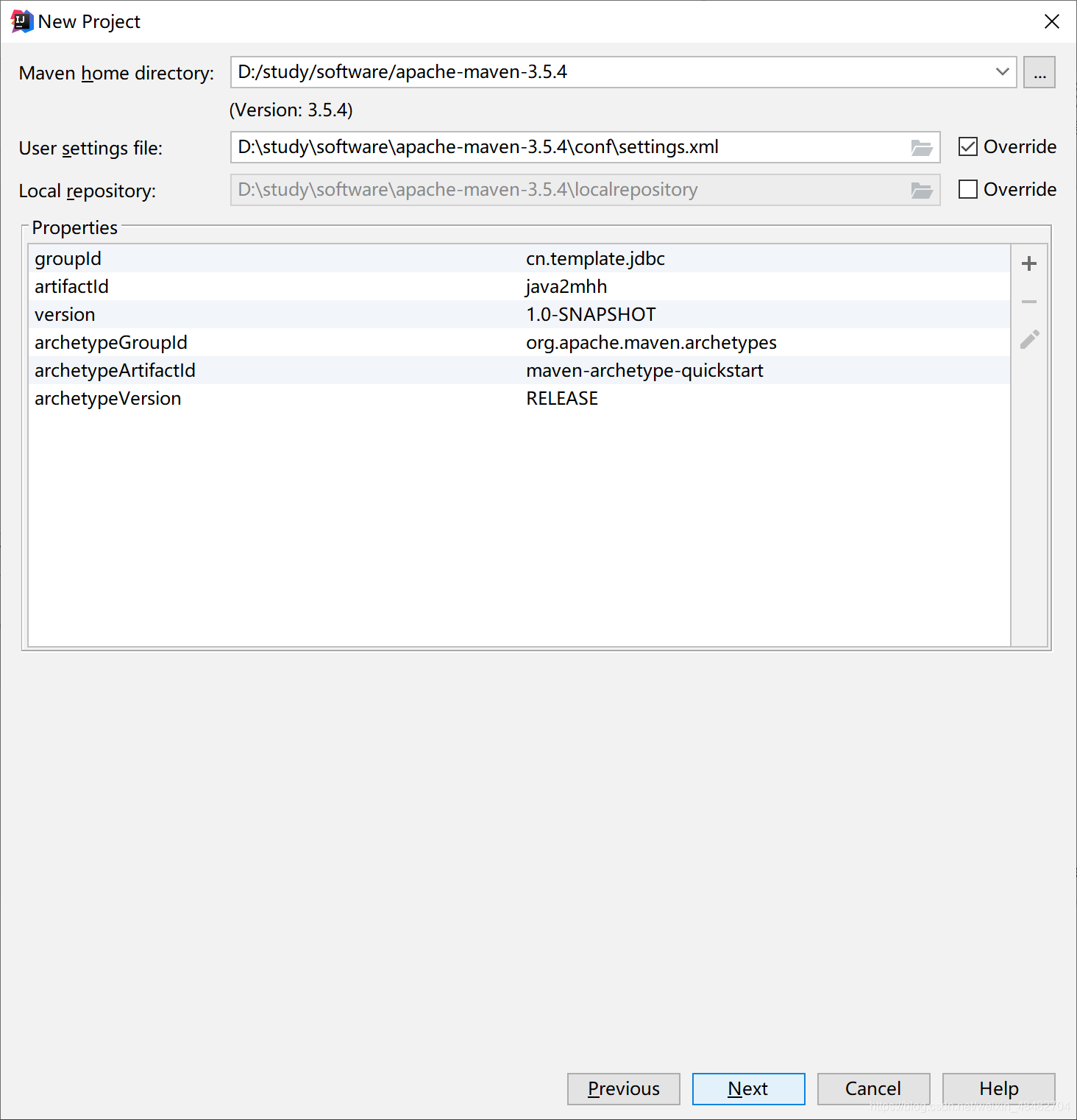Select the archetypeGroupId property row
The width and height of the screenshot is (1077, 1120).
pos(519,342)
